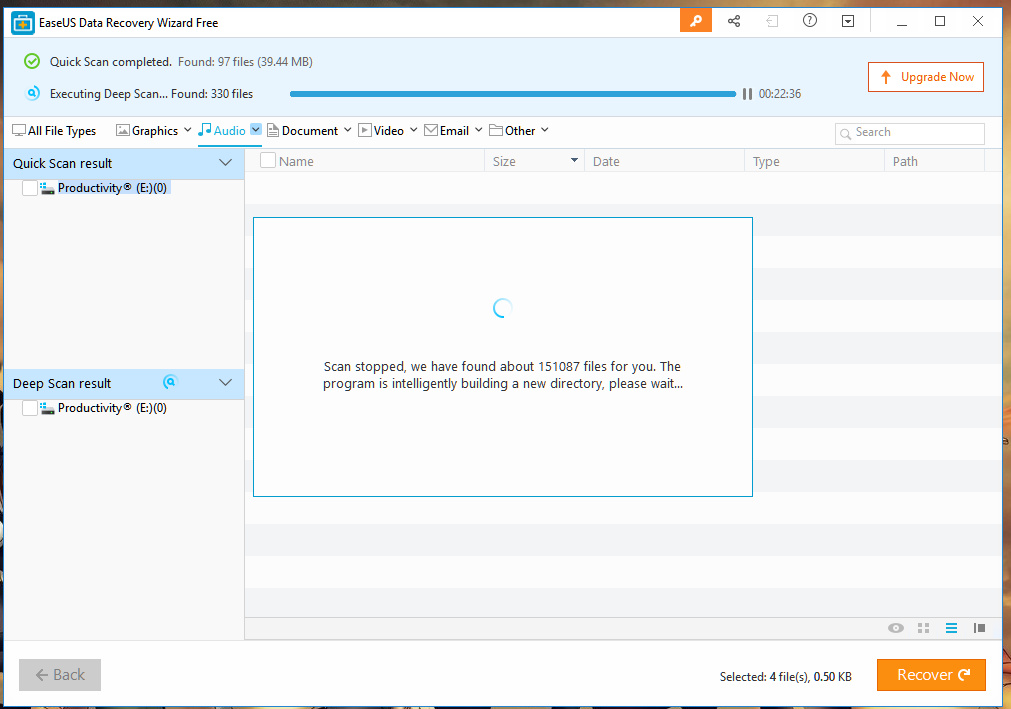The height and width of the screenshot is (709, 1011).
Task: Click the Back button
Action: point(60,675)
